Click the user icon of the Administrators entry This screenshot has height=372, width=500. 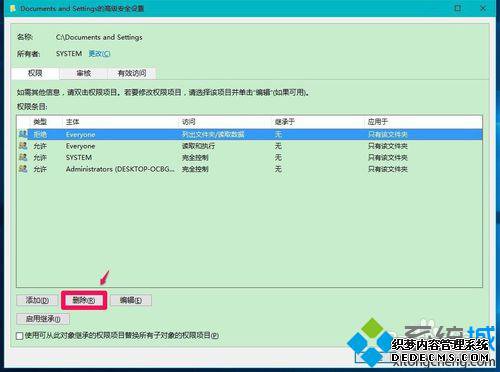tap(23, 169)
